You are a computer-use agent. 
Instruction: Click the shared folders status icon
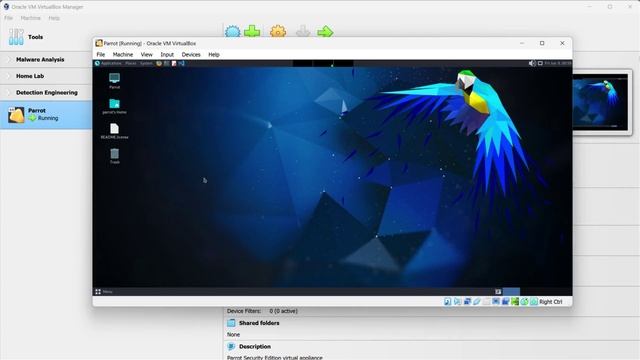pos(486,302)
